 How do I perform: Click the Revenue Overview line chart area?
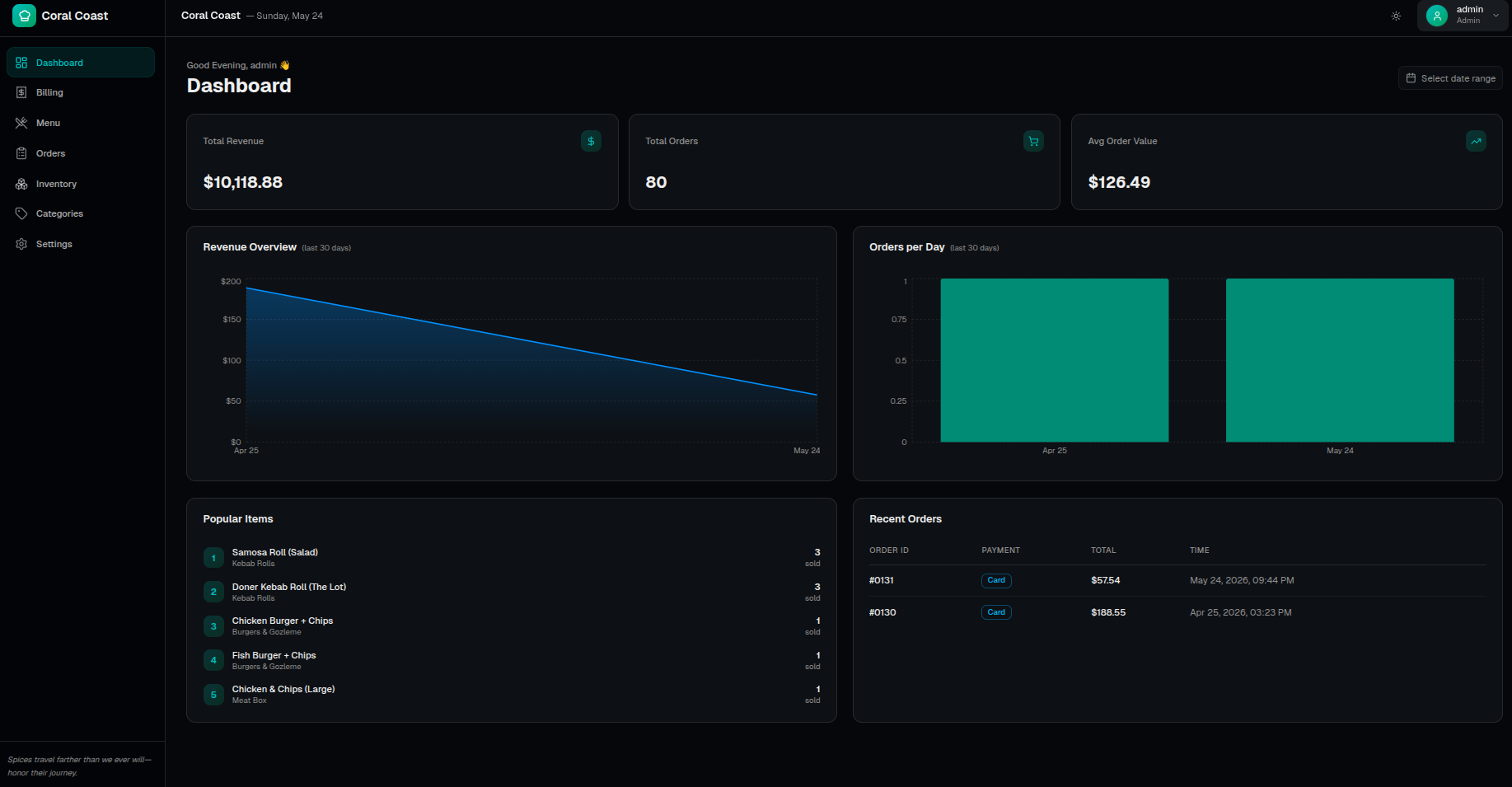531,360
